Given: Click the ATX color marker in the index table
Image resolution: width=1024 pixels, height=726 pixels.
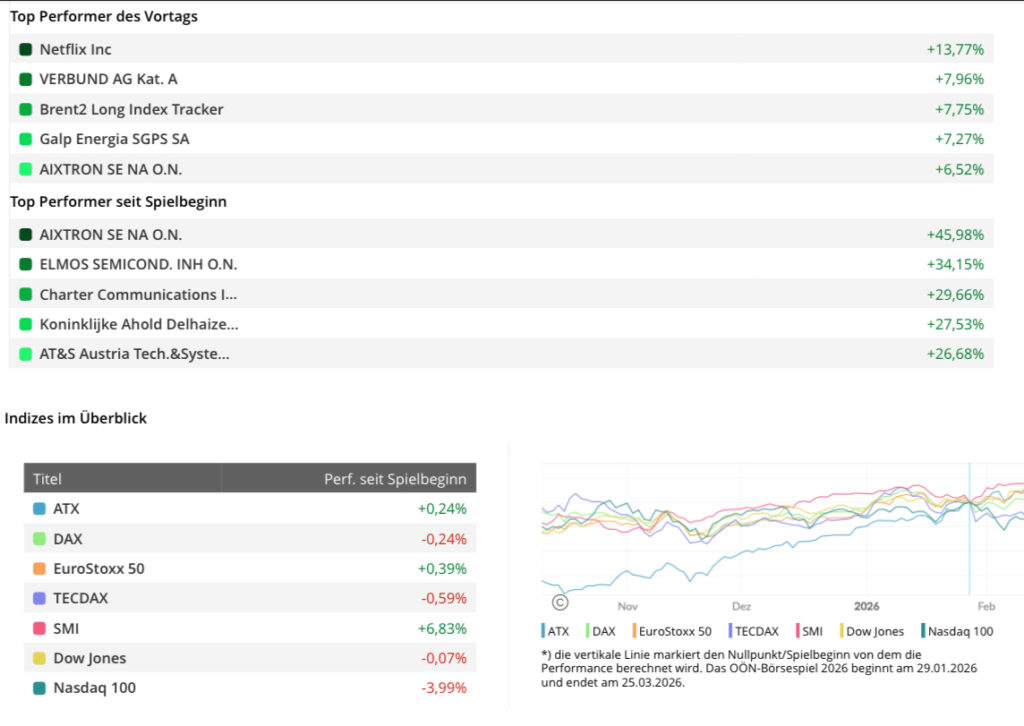Looking at the screenshot, I should [39, 508].
